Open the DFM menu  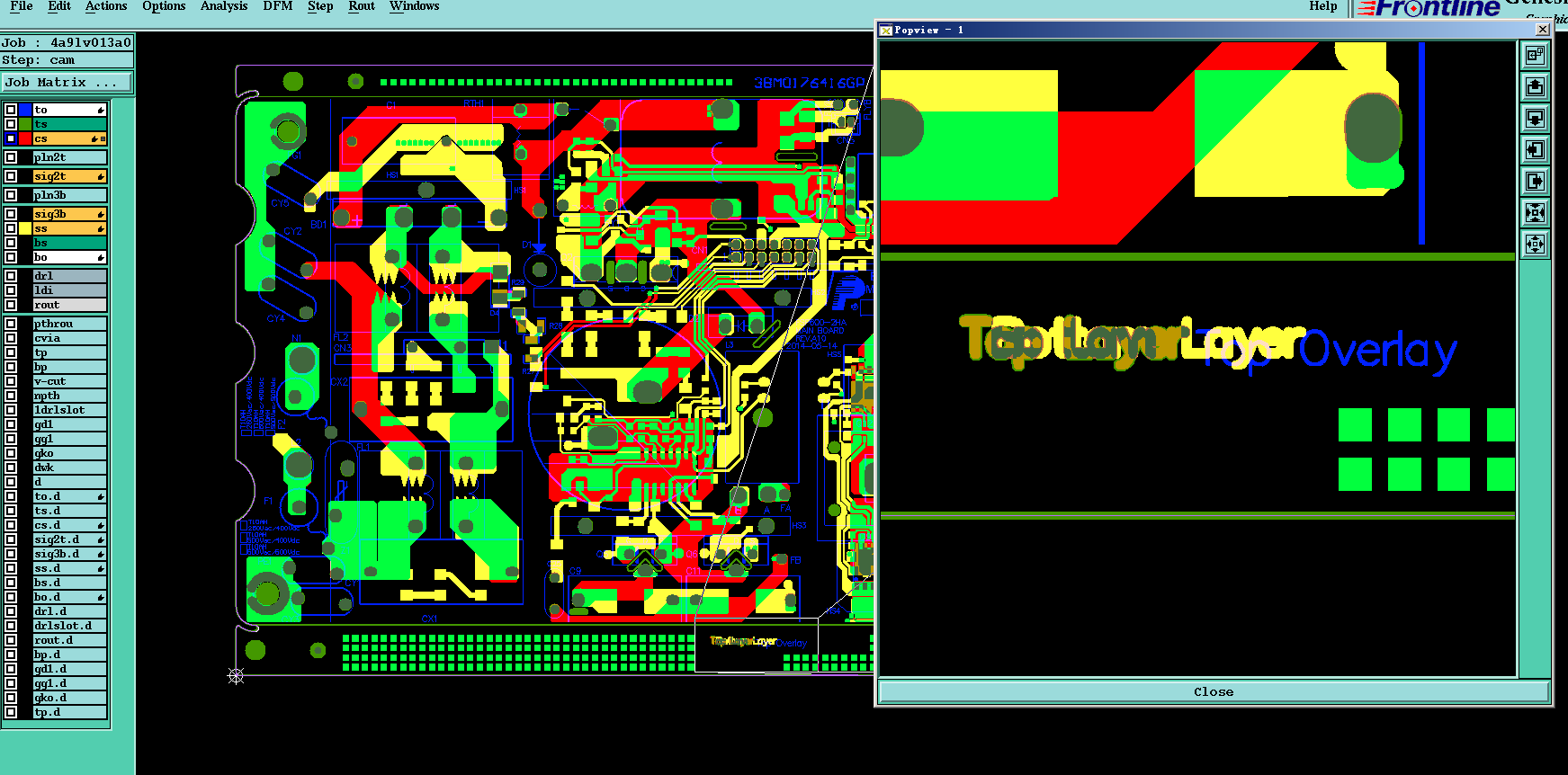pyautogui.click(x=278, y=6)
